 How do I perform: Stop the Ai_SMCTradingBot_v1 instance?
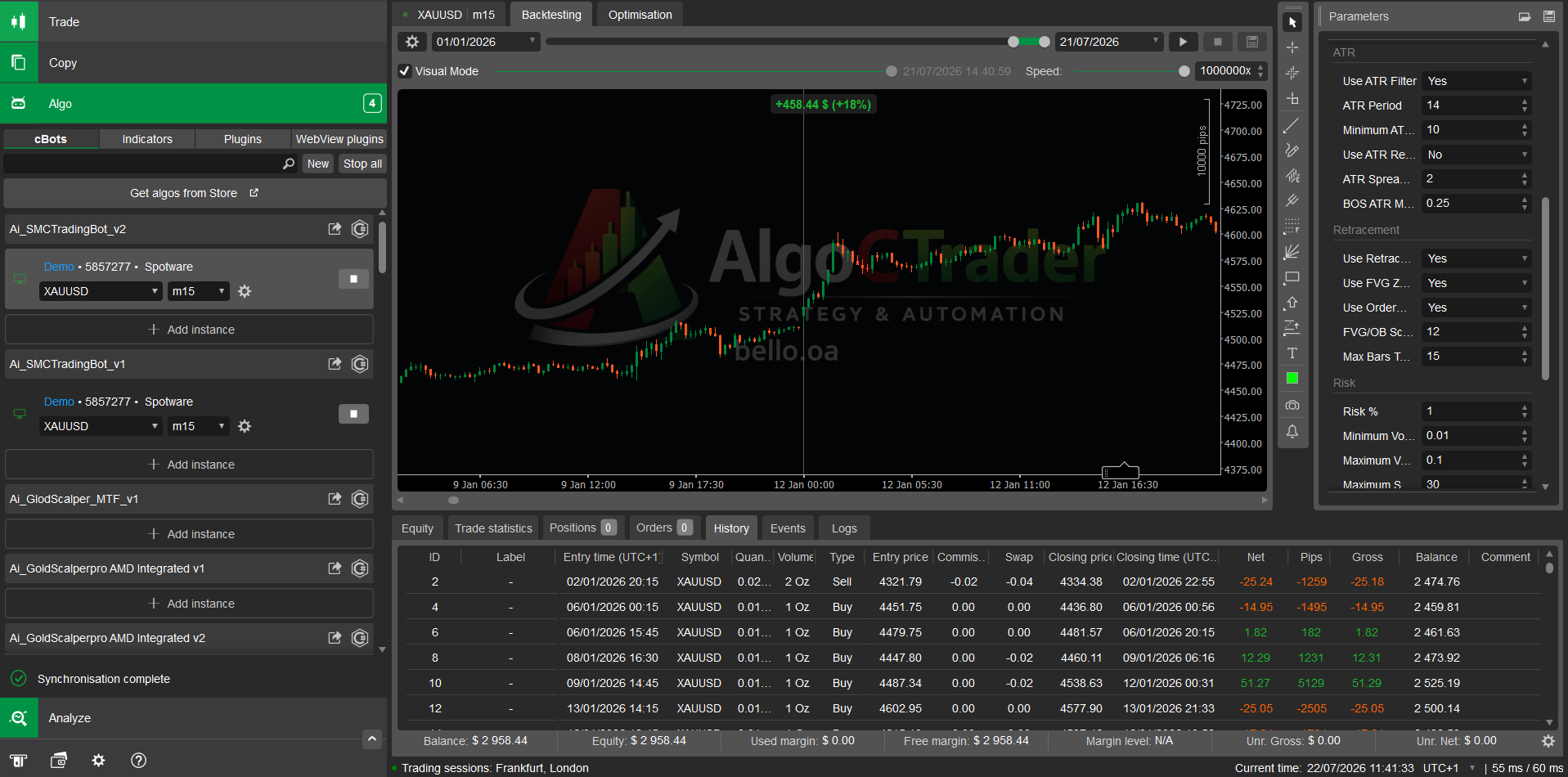coord(353,414)
